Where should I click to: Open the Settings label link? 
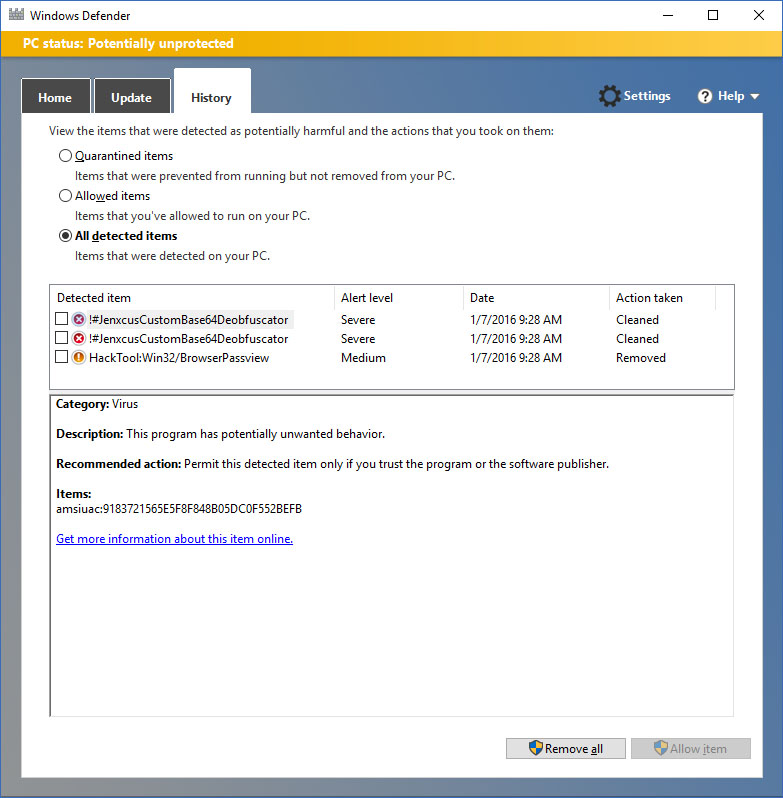click(647, 96)
